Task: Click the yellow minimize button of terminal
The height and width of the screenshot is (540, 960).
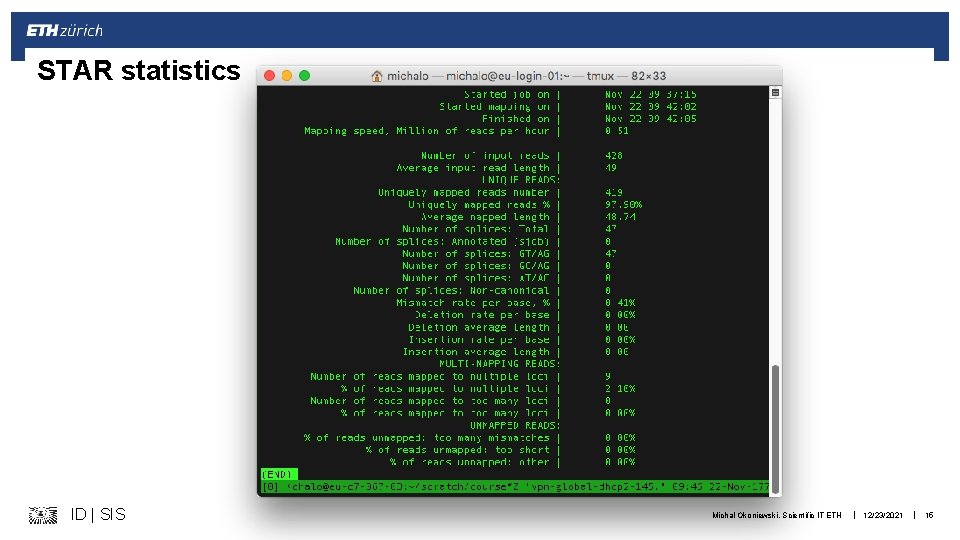Action: pos(287,75)
